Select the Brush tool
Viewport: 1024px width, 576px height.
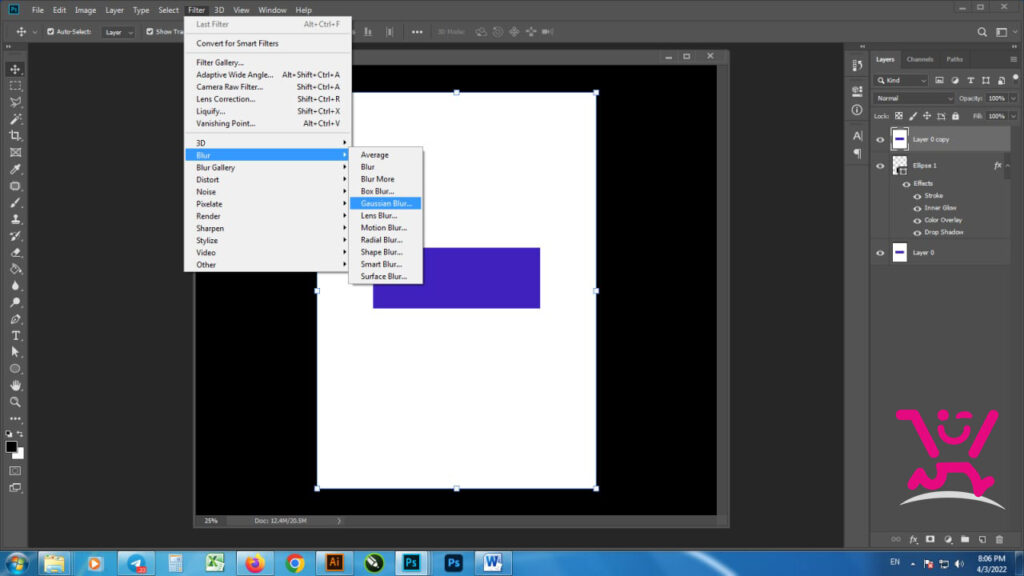click(x=15, y=202)
